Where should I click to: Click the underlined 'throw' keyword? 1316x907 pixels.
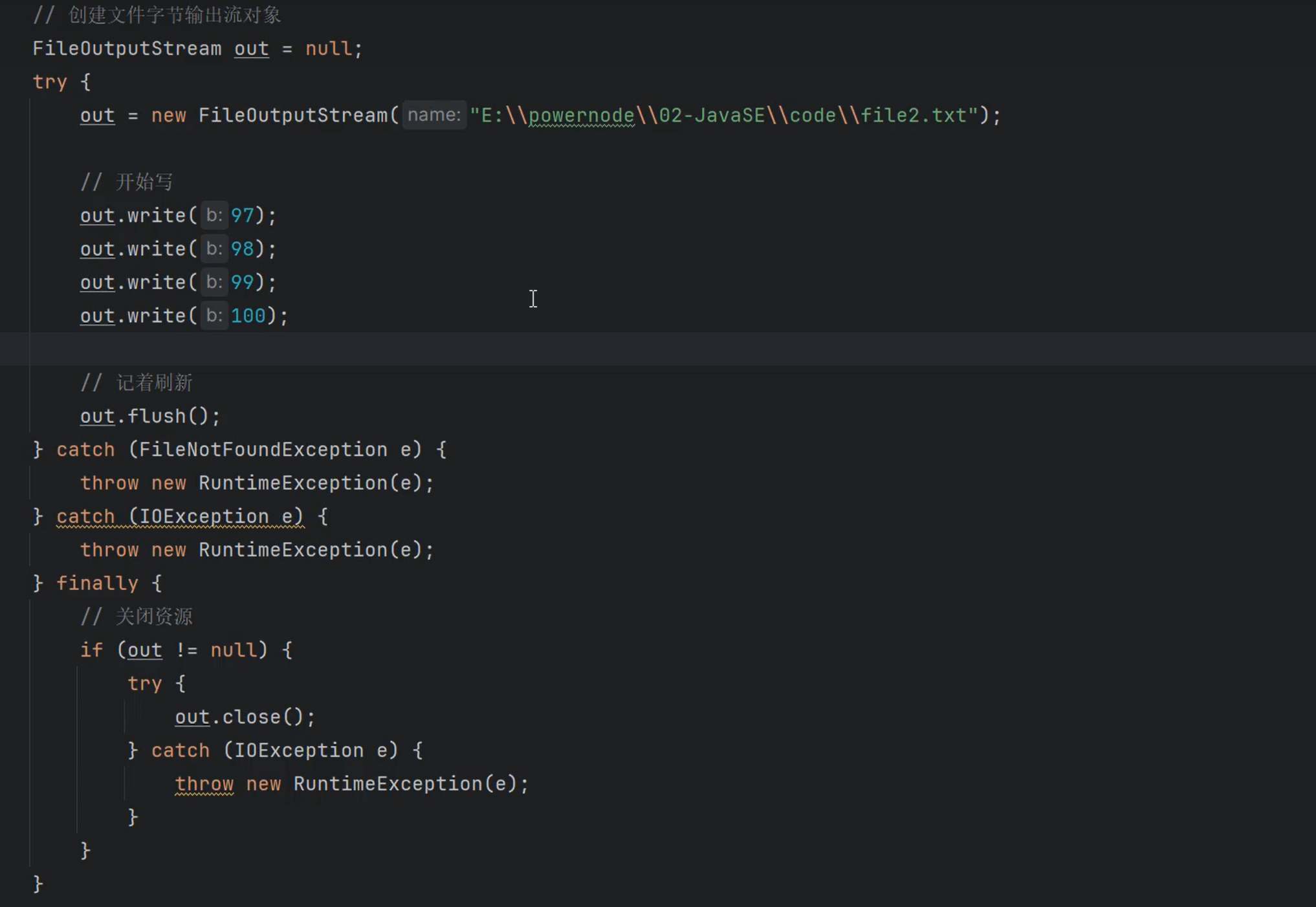click(204, 784)
